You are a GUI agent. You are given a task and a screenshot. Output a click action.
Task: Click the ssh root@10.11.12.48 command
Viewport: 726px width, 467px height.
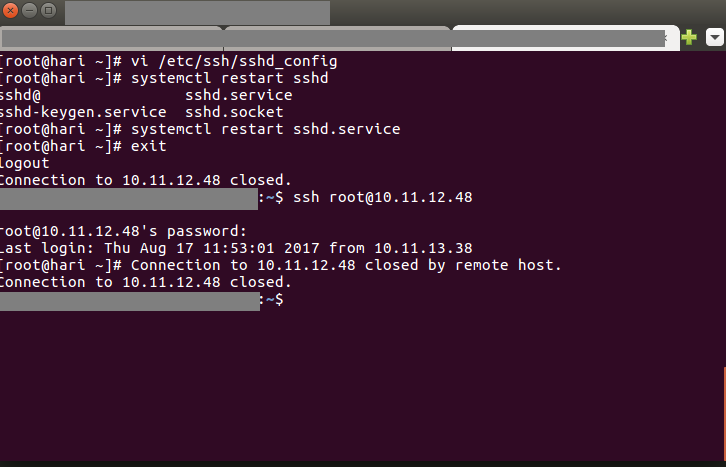[x=382, y=197]
